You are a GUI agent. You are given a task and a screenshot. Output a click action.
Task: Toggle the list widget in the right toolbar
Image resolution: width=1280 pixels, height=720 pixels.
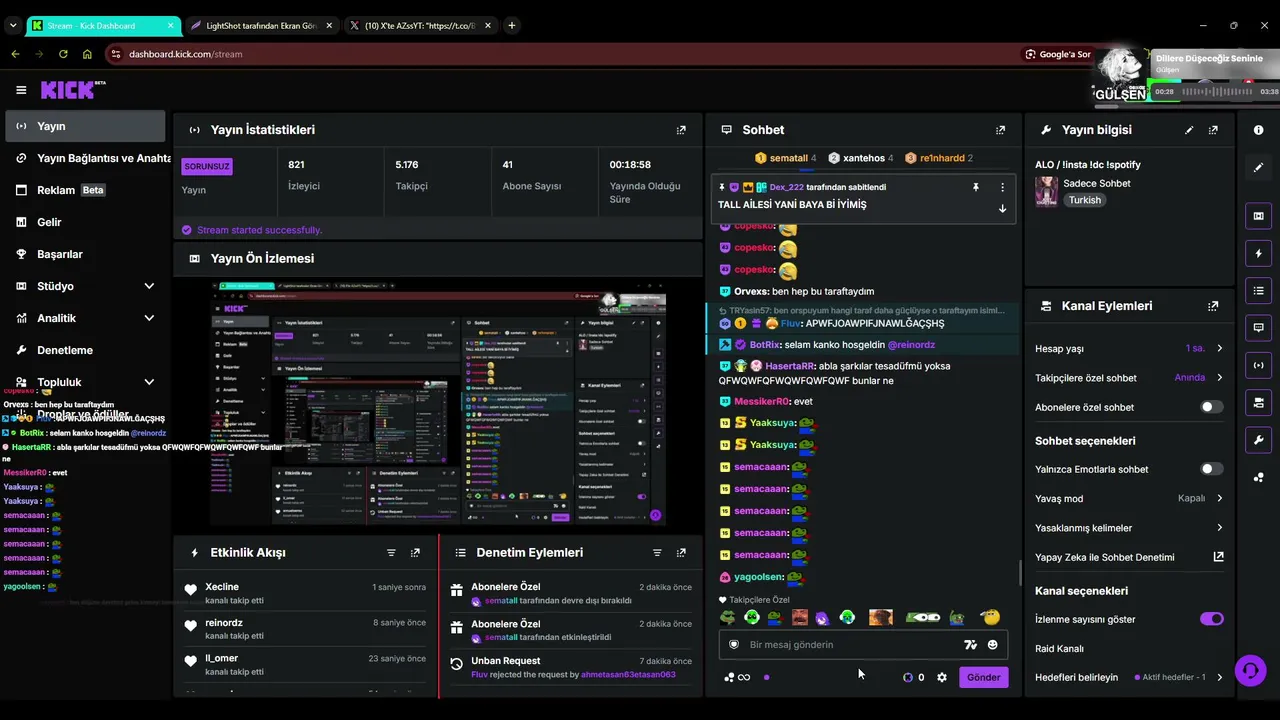(1258, 291)
